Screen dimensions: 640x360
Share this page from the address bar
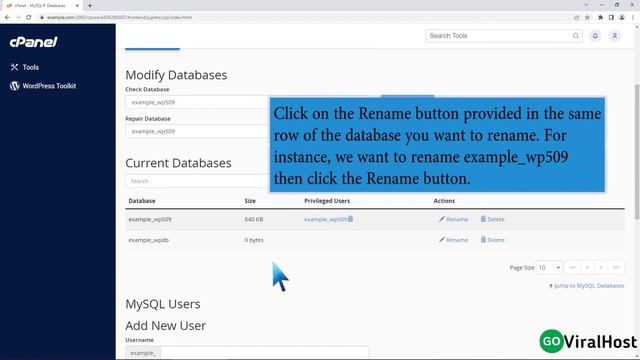pos(576,18)
